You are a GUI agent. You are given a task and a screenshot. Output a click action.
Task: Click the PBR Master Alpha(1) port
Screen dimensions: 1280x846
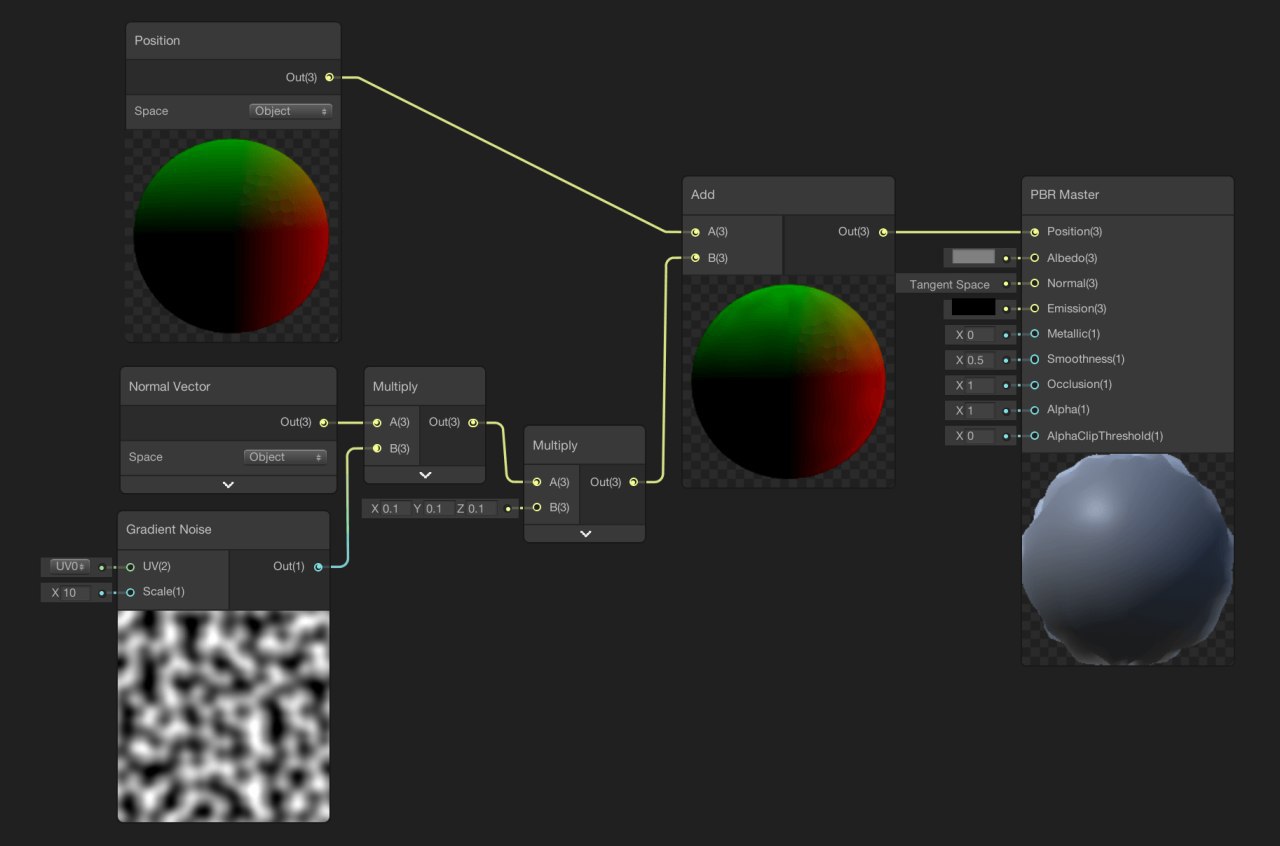pos(1034,409)
